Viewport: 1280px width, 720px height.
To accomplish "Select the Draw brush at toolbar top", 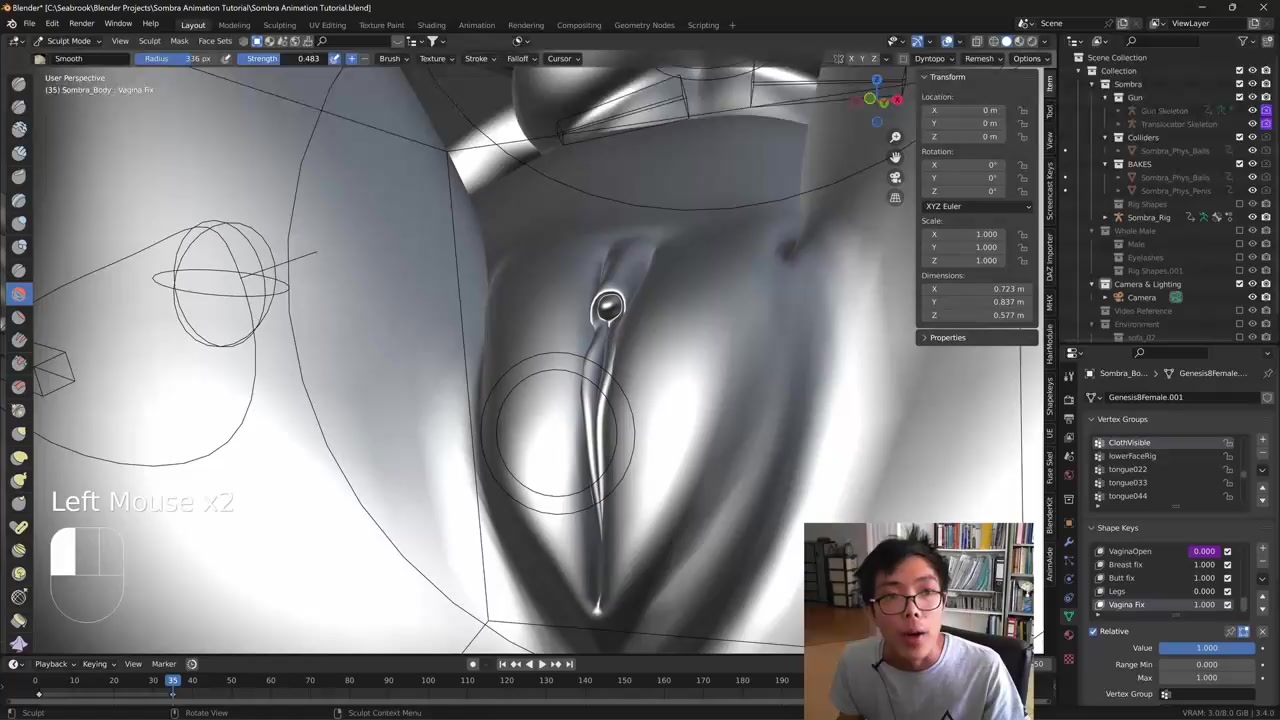I will (x=18, y=83).
